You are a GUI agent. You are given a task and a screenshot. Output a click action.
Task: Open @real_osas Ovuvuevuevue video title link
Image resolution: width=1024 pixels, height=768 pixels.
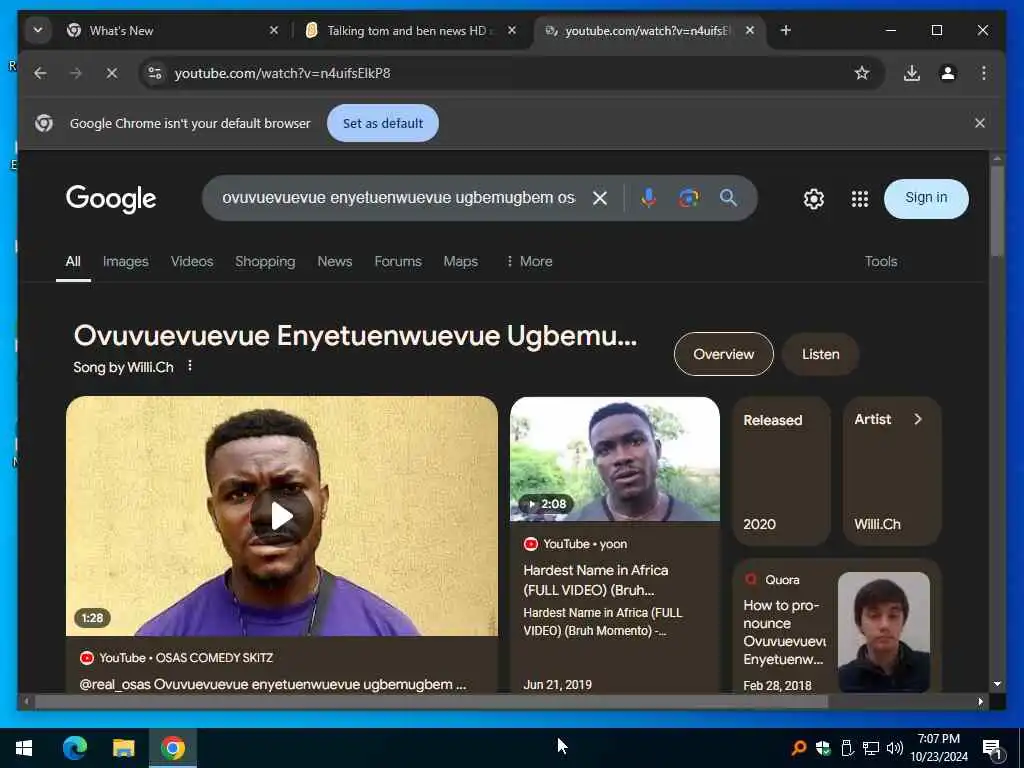point(272,684)
